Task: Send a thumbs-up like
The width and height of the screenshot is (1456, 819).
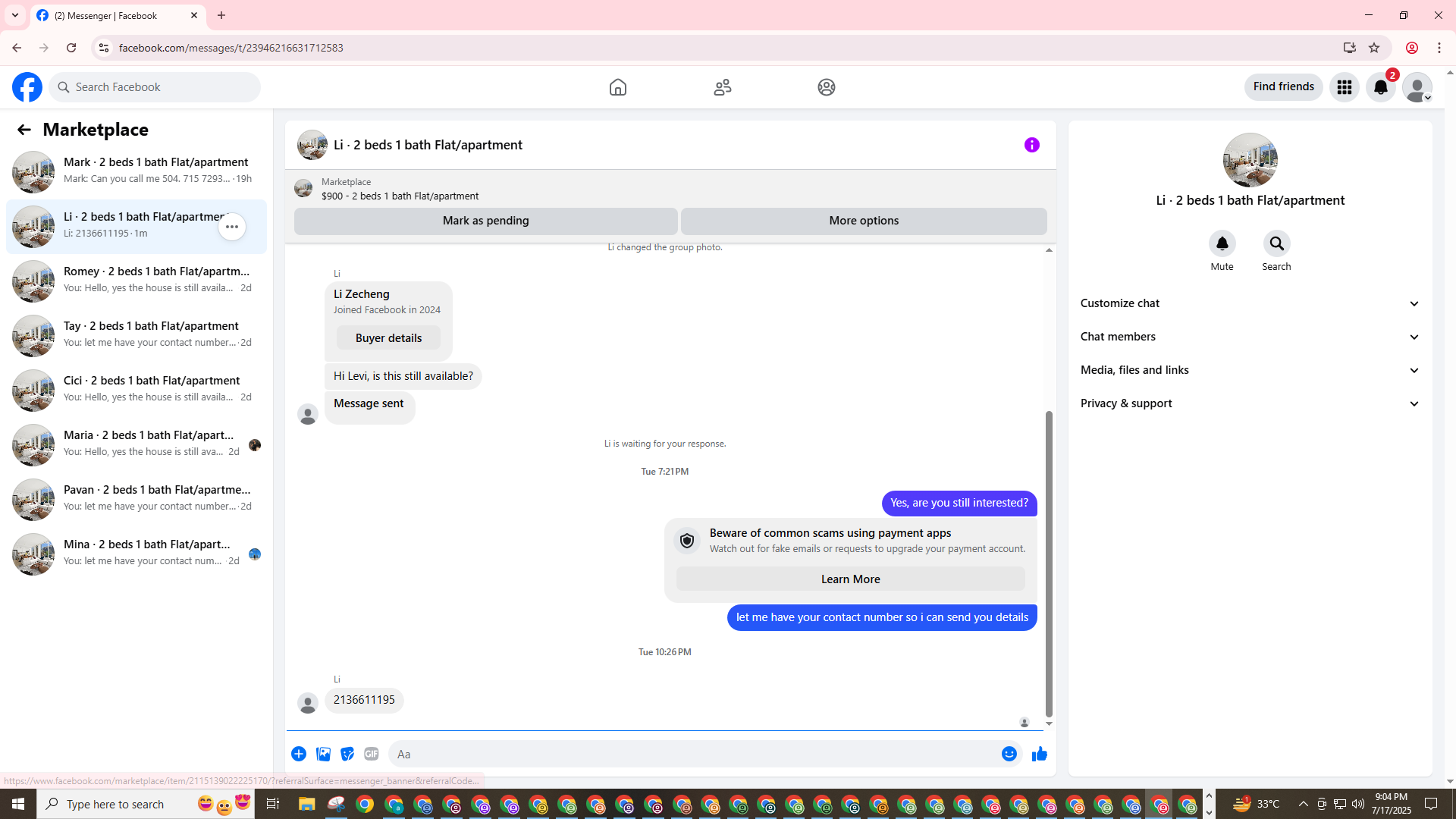Action: pyautogui.click(x=1040, y=754)
